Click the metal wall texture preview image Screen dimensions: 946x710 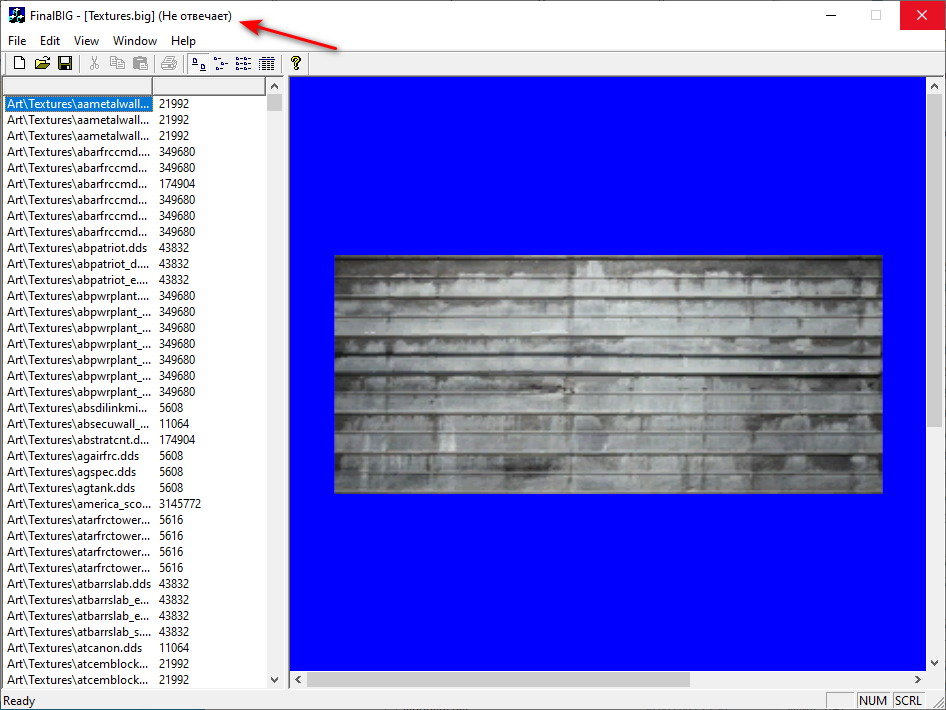point(608,374)
